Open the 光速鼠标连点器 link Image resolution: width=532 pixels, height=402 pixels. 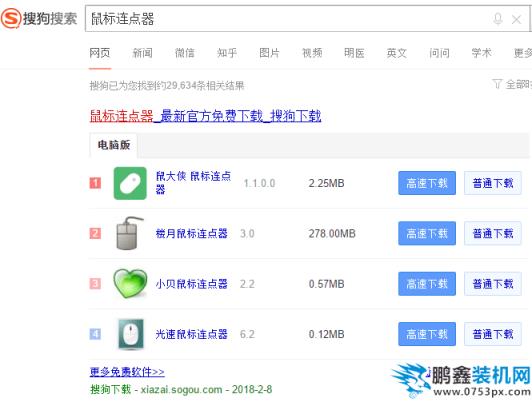click(x=191, y=334)
